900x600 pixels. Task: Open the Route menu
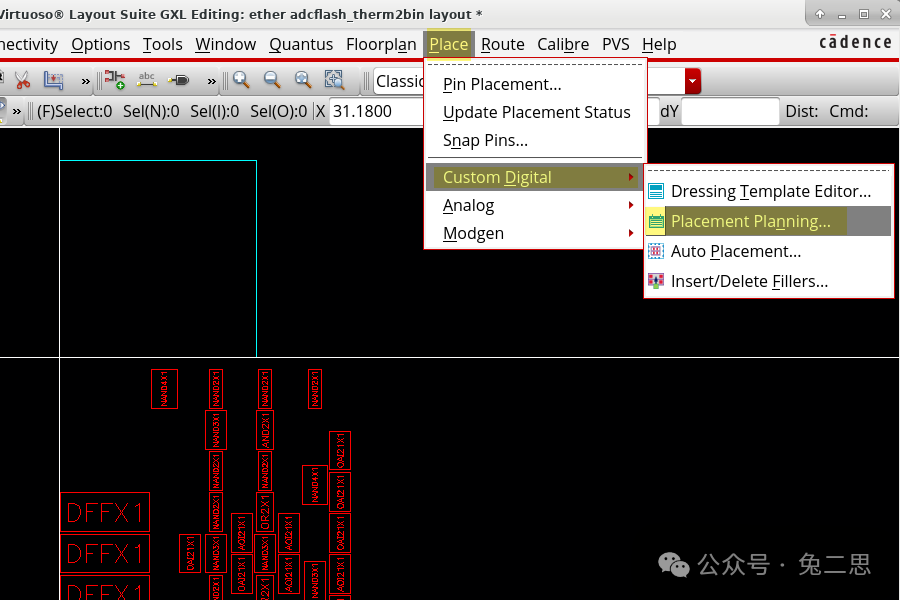503,44
